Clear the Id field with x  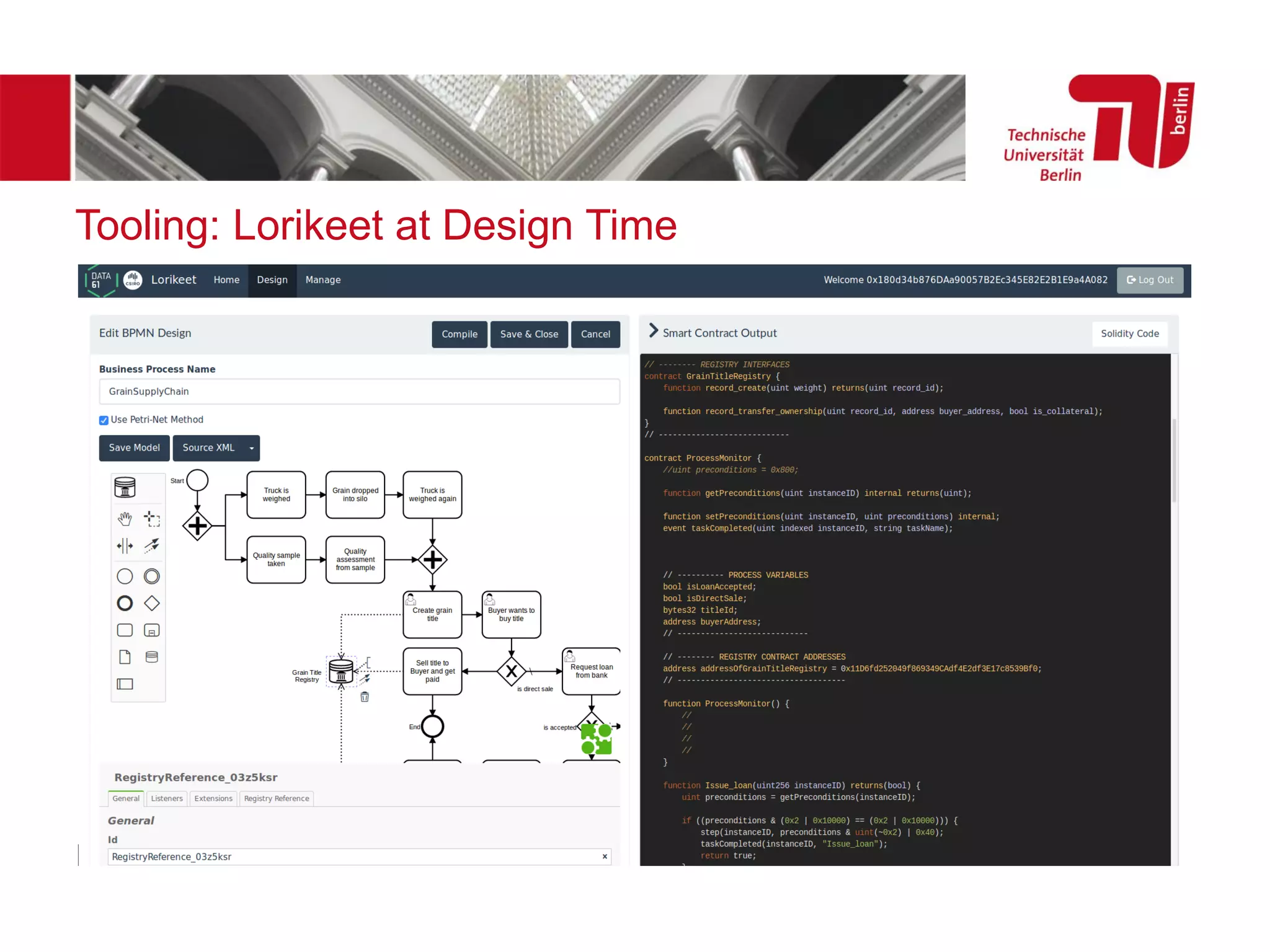[x=605, y=857]
